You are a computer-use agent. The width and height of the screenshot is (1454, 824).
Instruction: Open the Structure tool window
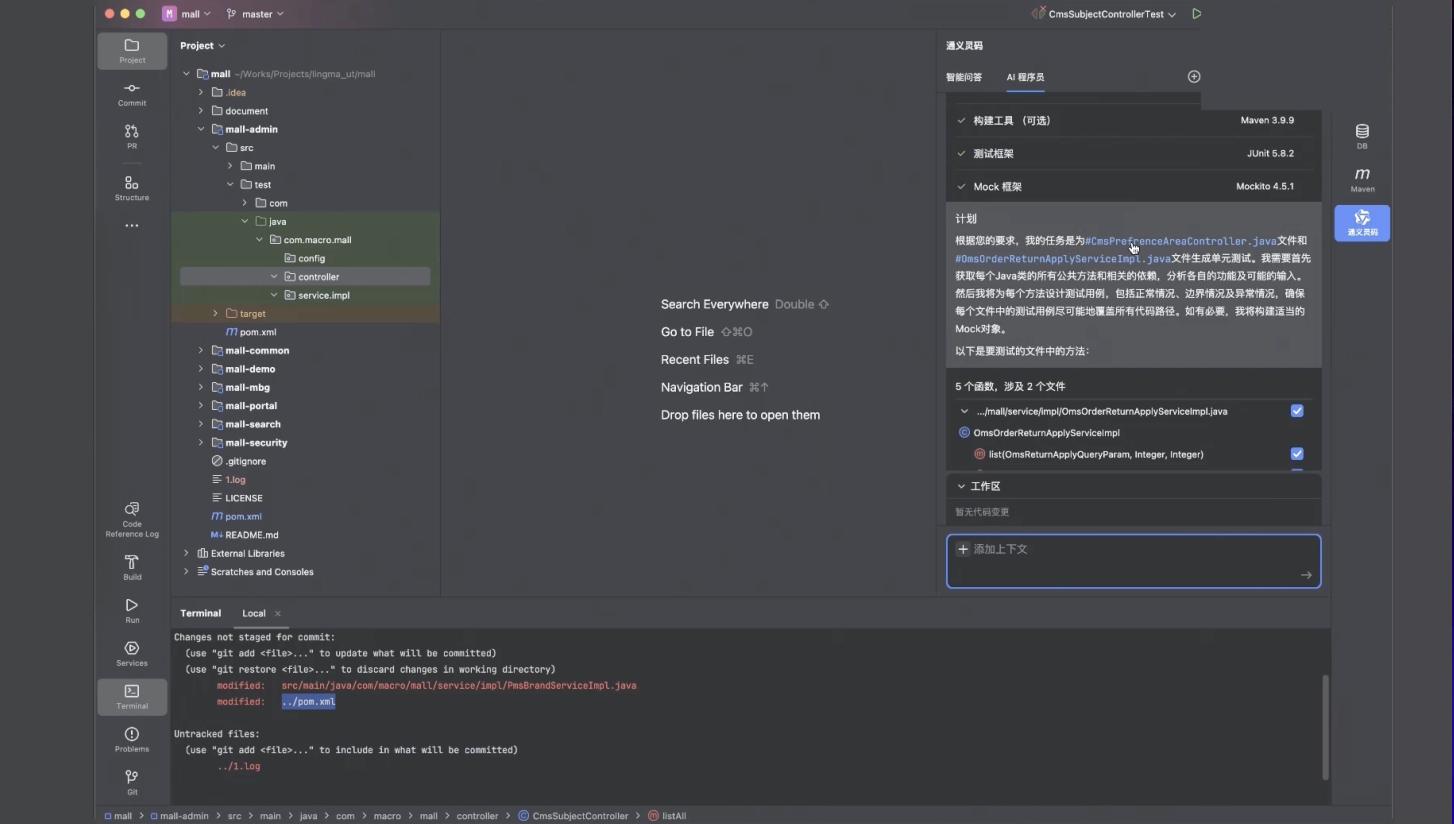132,188
